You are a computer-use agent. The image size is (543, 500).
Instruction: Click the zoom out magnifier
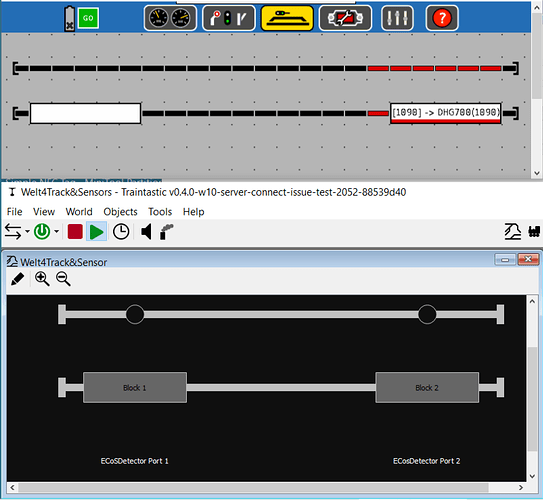pyautogui.click(x=63, y=279)
